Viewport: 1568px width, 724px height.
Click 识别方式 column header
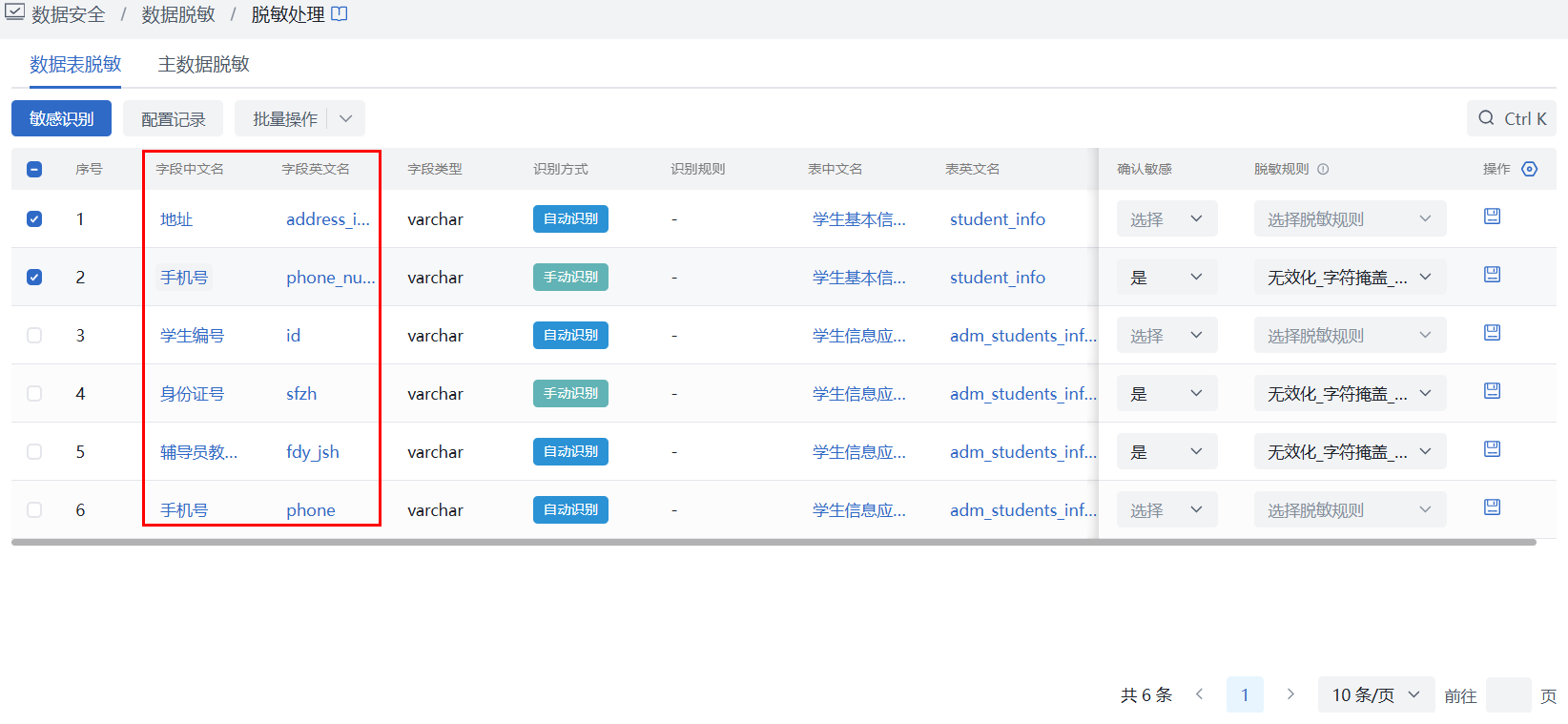tap(561, 169)
